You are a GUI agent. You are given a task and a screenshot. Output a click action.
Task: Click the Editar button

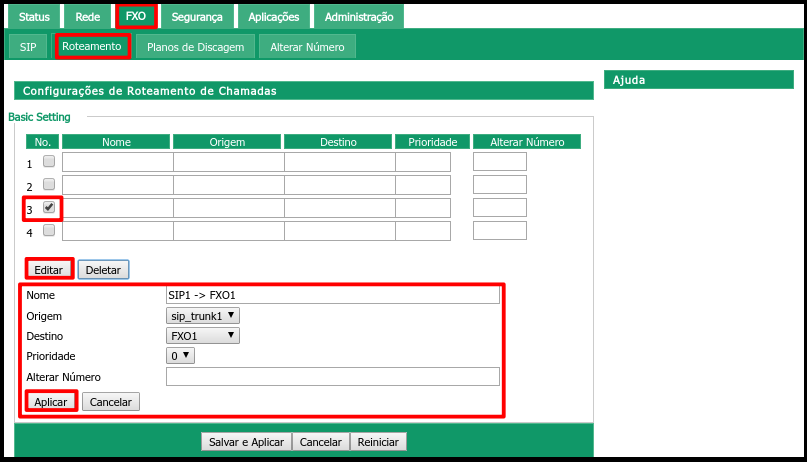(49, 270)
